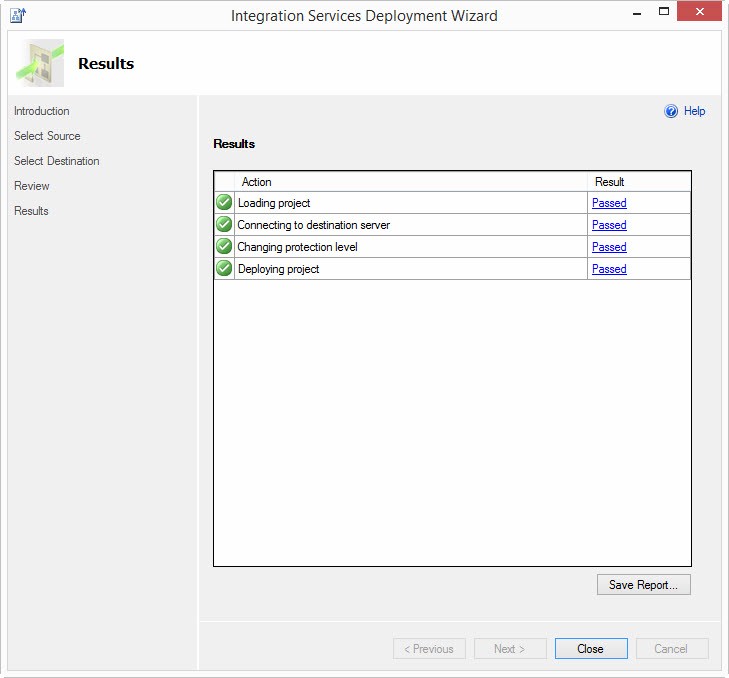The width and height of the screenshot is (729, 678).
Task: Click the status icon beside Deploying project
Action: 224,269
